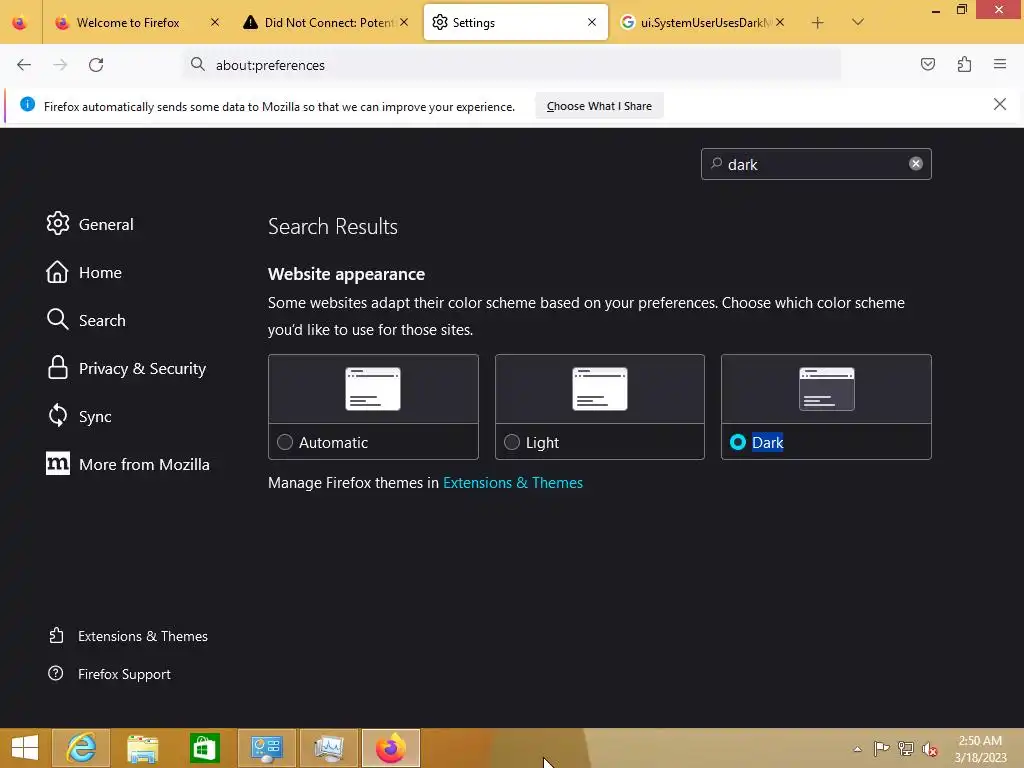Expand the list all tabs chevron
This screenshot has height=768, width=1024.
point(857,22)
